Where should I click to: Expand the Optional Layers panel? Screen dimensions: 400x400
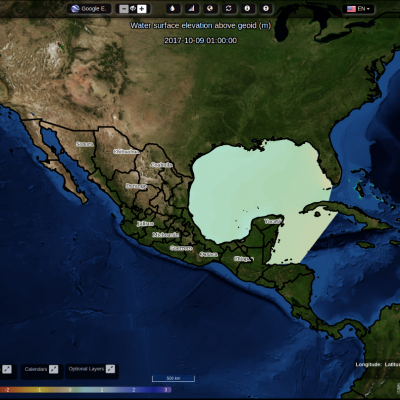[x=110, y=369]
